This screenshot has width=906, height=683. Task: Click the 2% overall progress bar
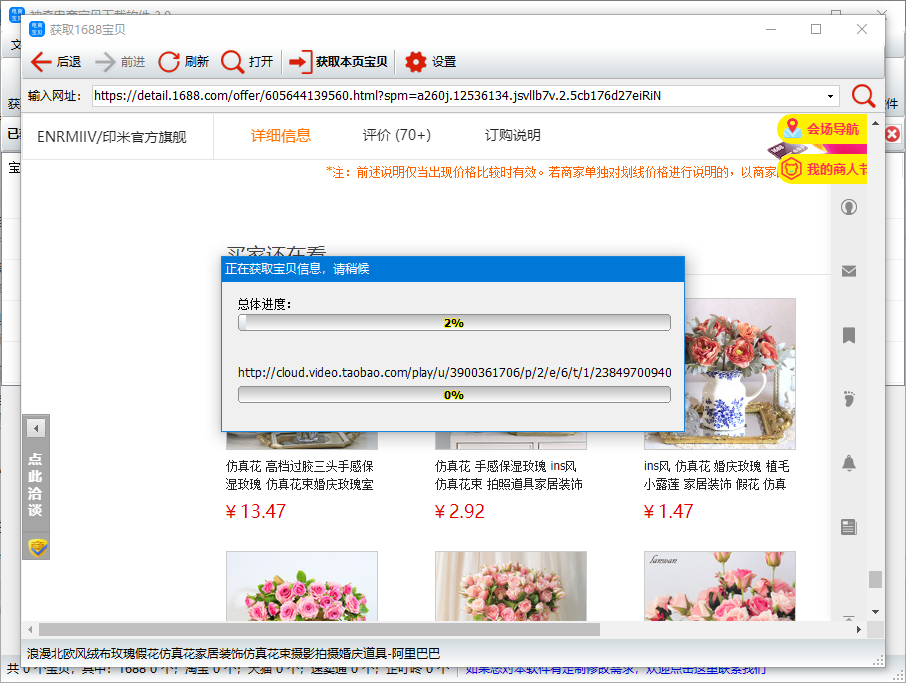[453, 322]
